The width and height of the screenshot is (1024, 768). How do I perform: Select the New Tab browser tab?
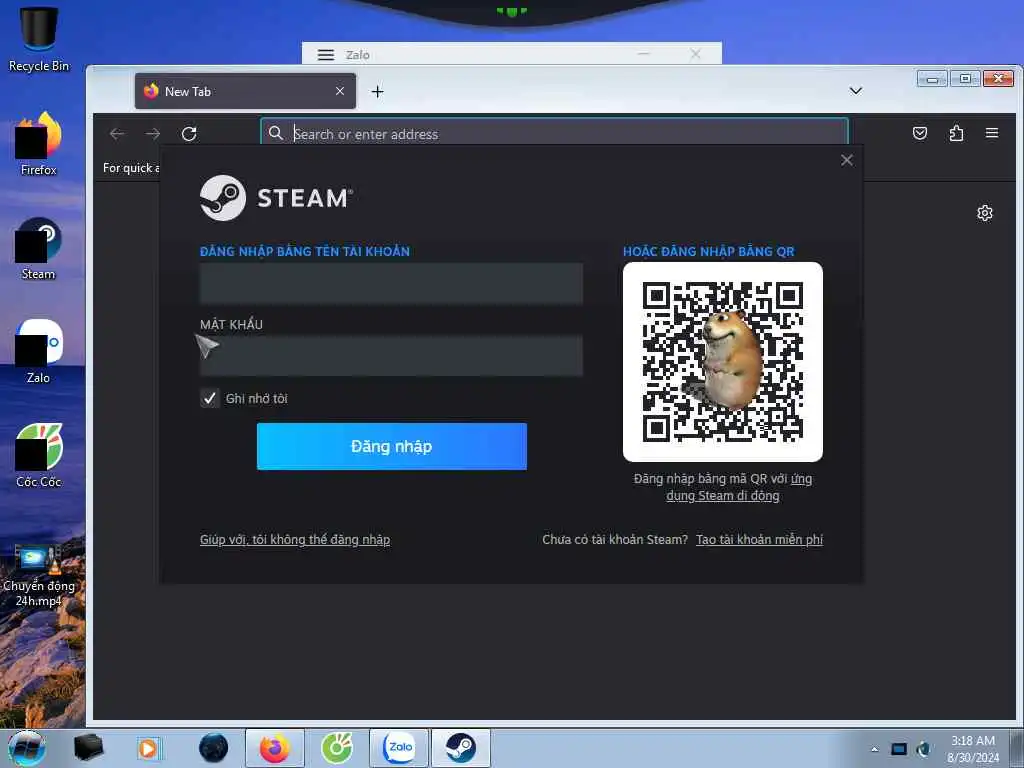point(246,91)
